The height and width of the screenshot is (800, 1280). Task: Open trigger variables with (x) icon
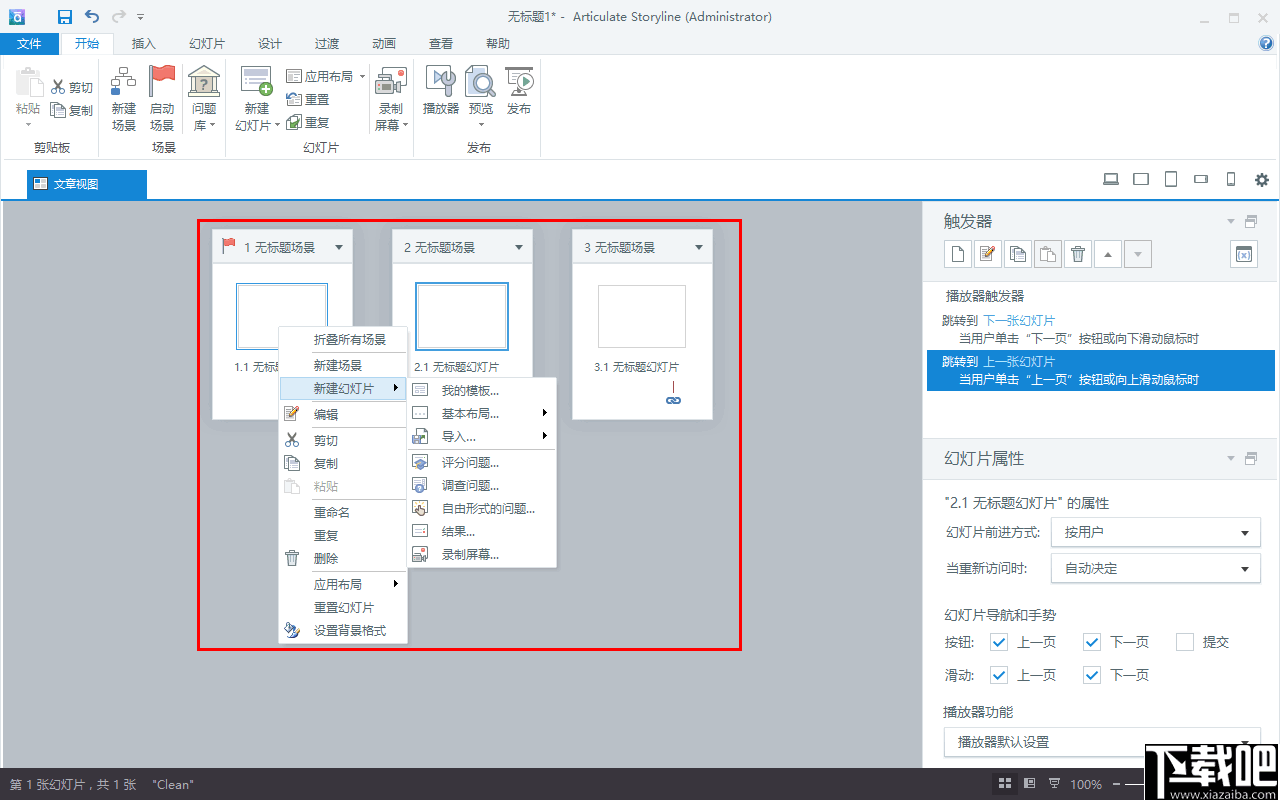[x=1243, y=253]
